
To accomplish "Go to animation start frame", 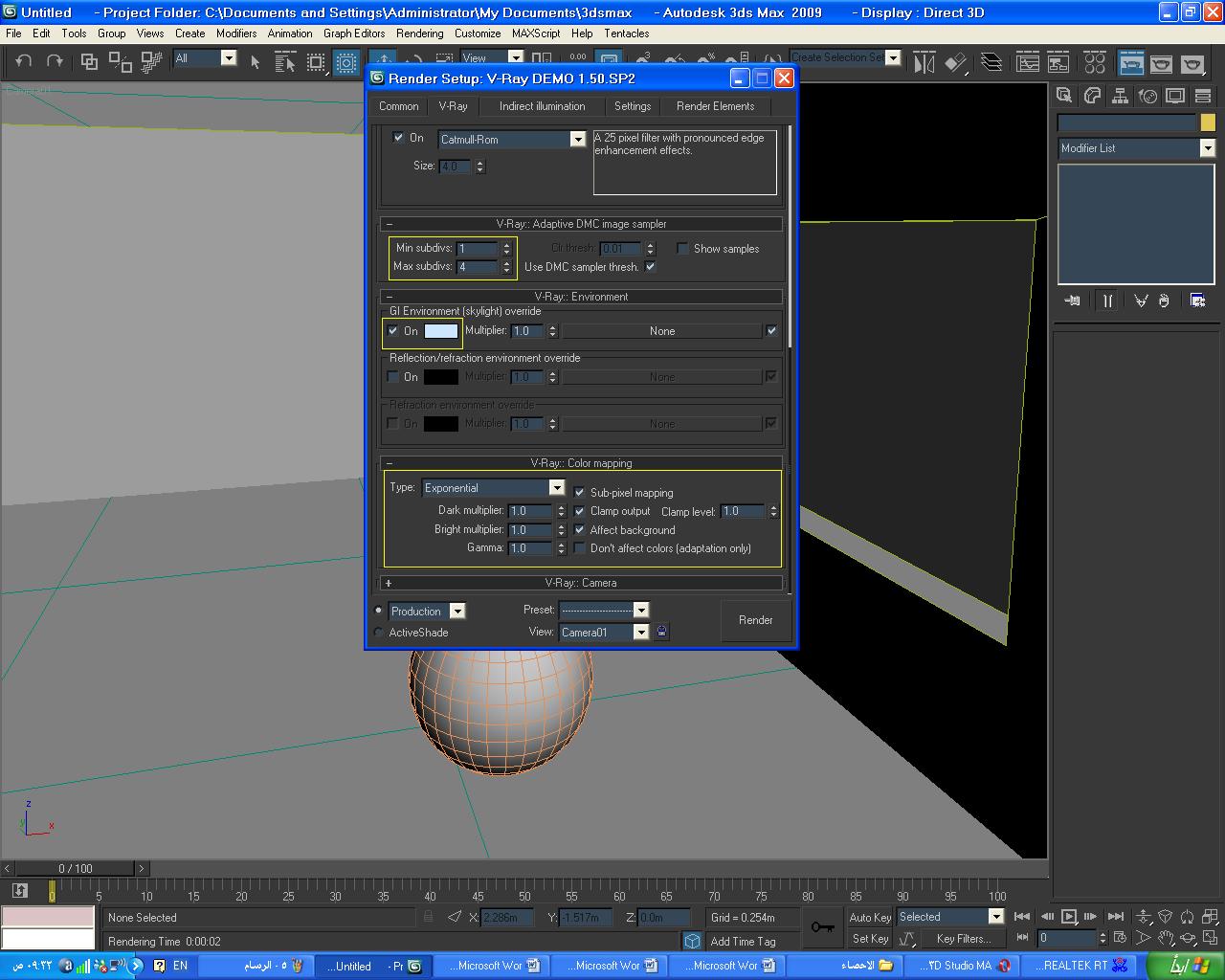I will (1022, 917).
